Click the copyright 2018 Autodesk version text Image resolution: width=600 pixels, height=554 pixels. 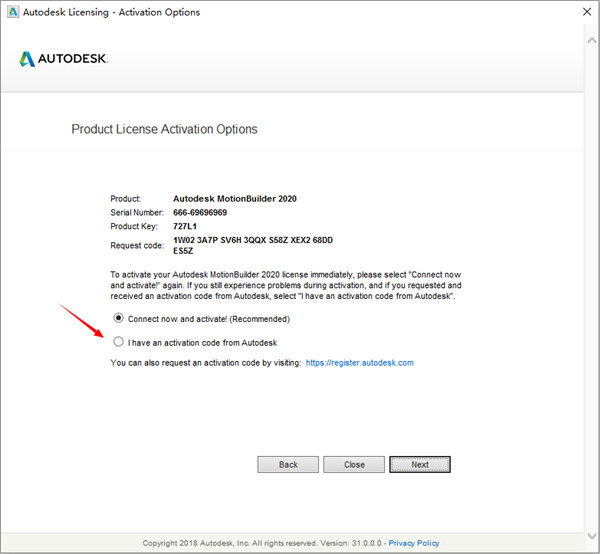tap(262, 543)
